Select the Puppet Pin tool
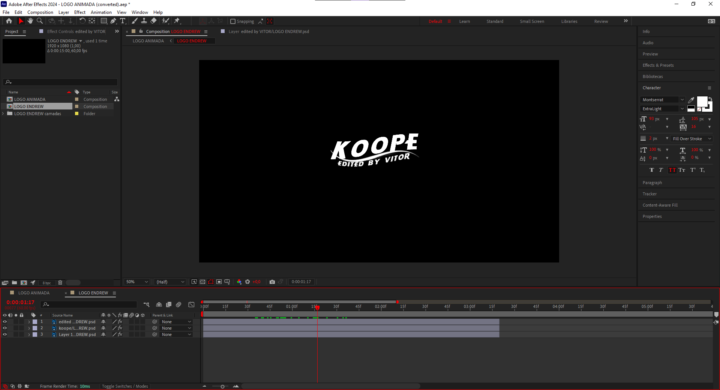This screenshot has height=390, width=720. (x=177, y=21)
